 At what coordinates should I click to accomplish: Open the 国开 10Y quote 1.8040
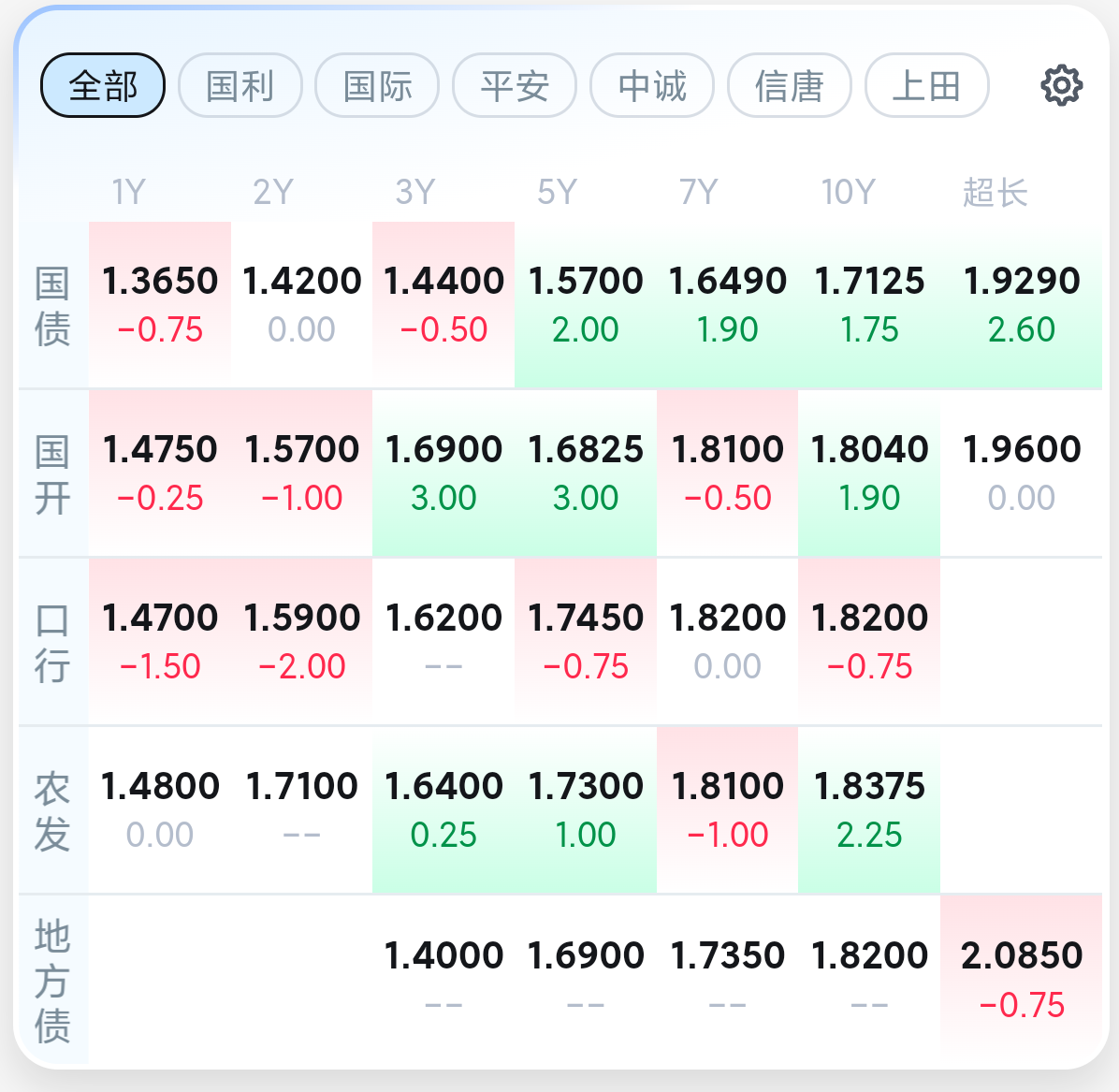coord(869,473)
